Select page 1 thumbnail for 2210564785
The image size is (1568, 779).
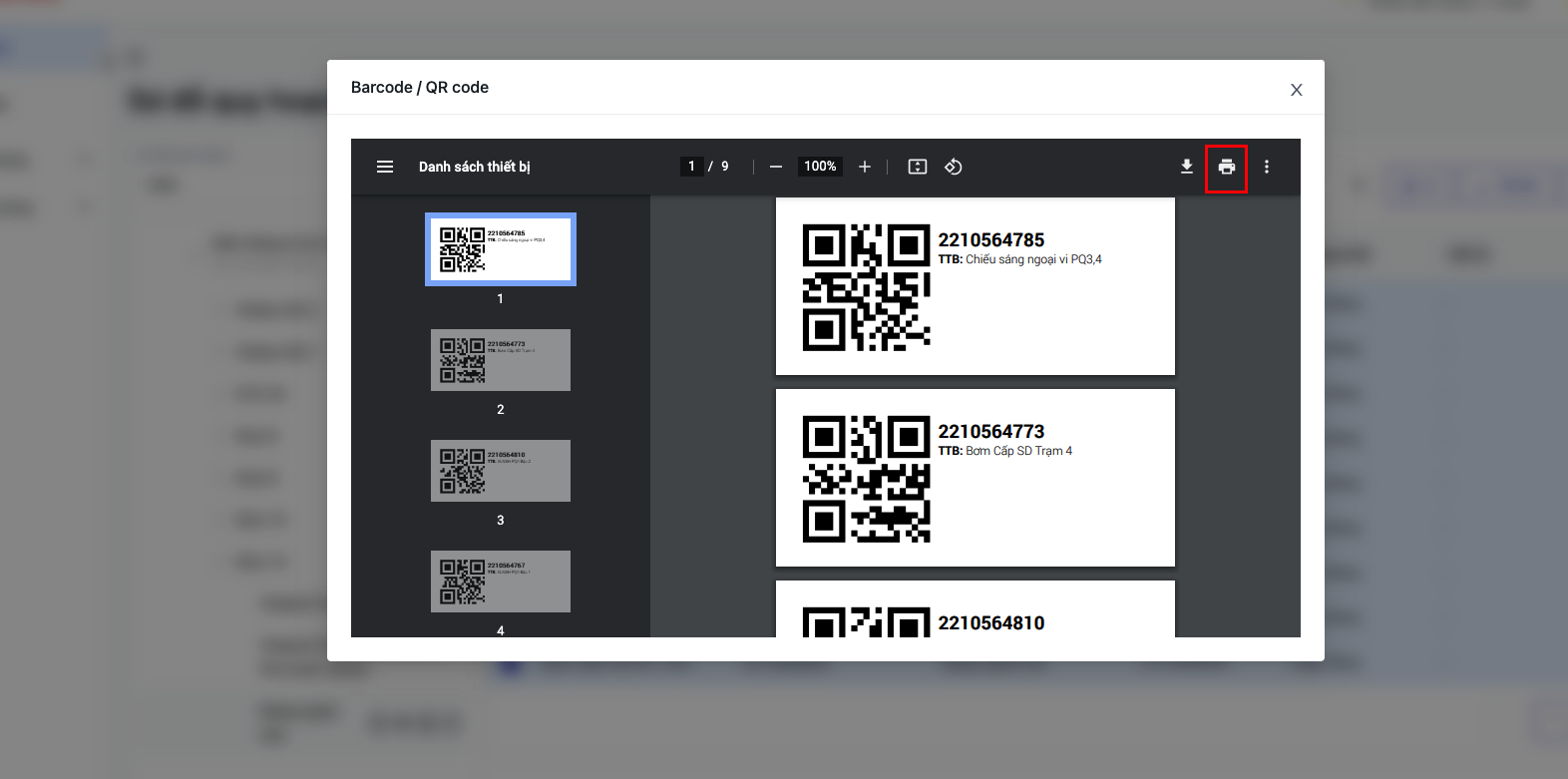pos(501,249)
